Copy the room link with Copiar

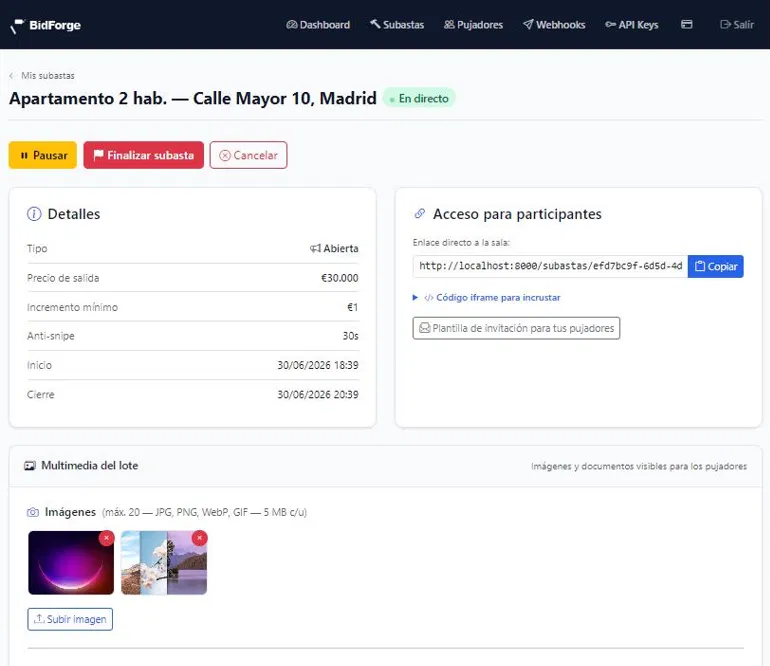[715, 266]
